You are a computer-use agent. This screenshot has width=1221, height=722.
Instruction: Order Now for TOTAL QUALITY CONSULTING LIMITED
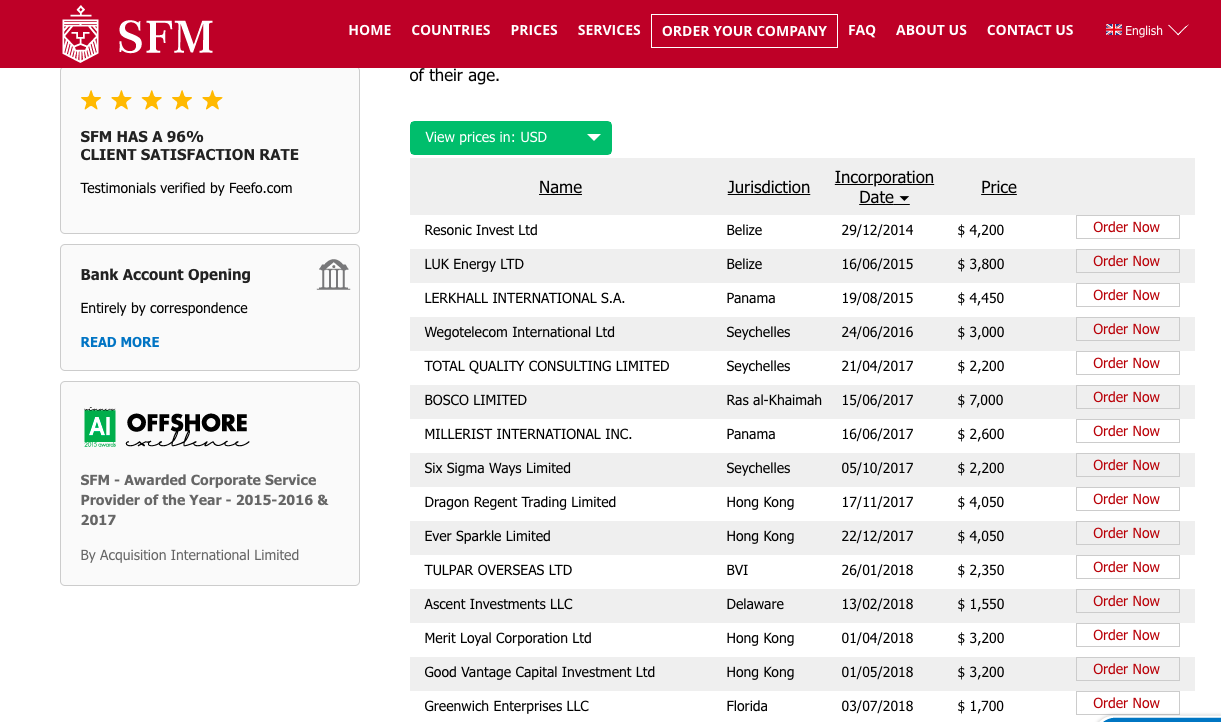click(1127, 363)
